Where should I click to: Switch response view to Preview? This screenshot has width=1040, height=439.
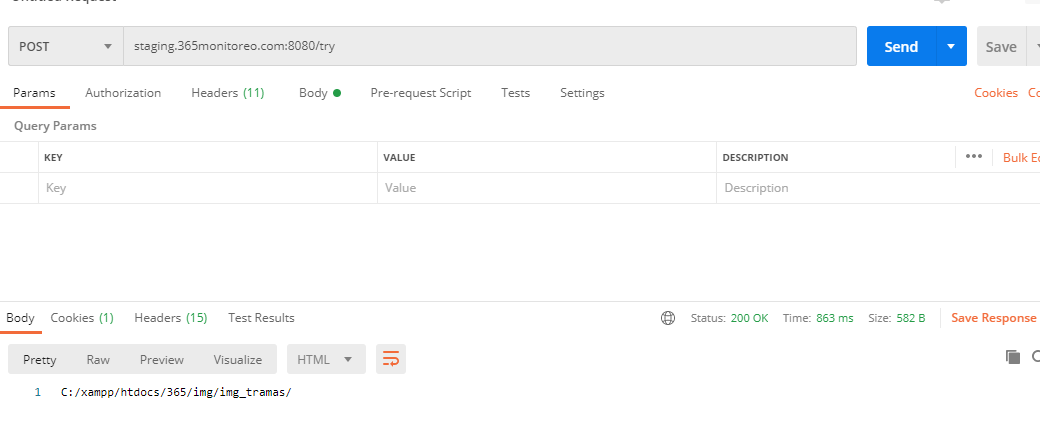[x=162, y=359]
